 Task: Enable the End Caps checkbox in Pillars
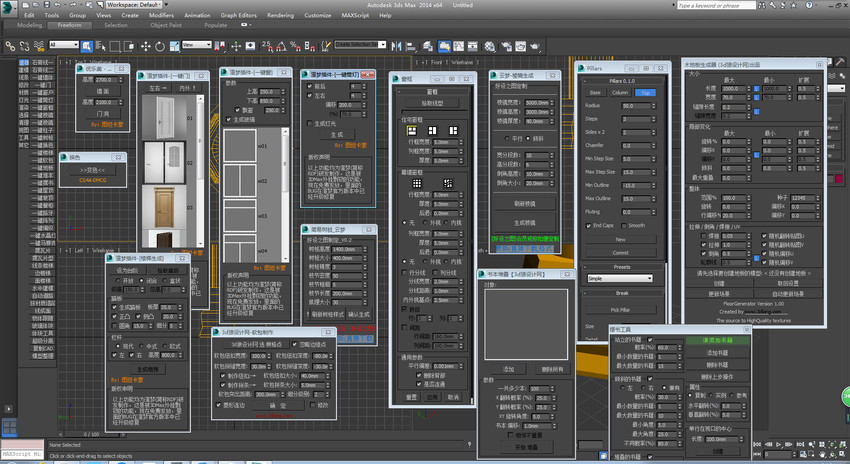coord(588,225)
